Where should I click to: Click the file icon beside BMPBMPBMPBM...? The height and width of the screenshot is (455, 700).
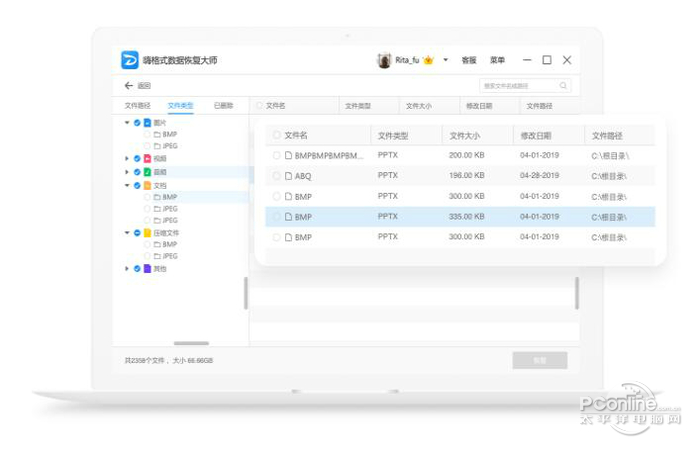pos(288,155)
